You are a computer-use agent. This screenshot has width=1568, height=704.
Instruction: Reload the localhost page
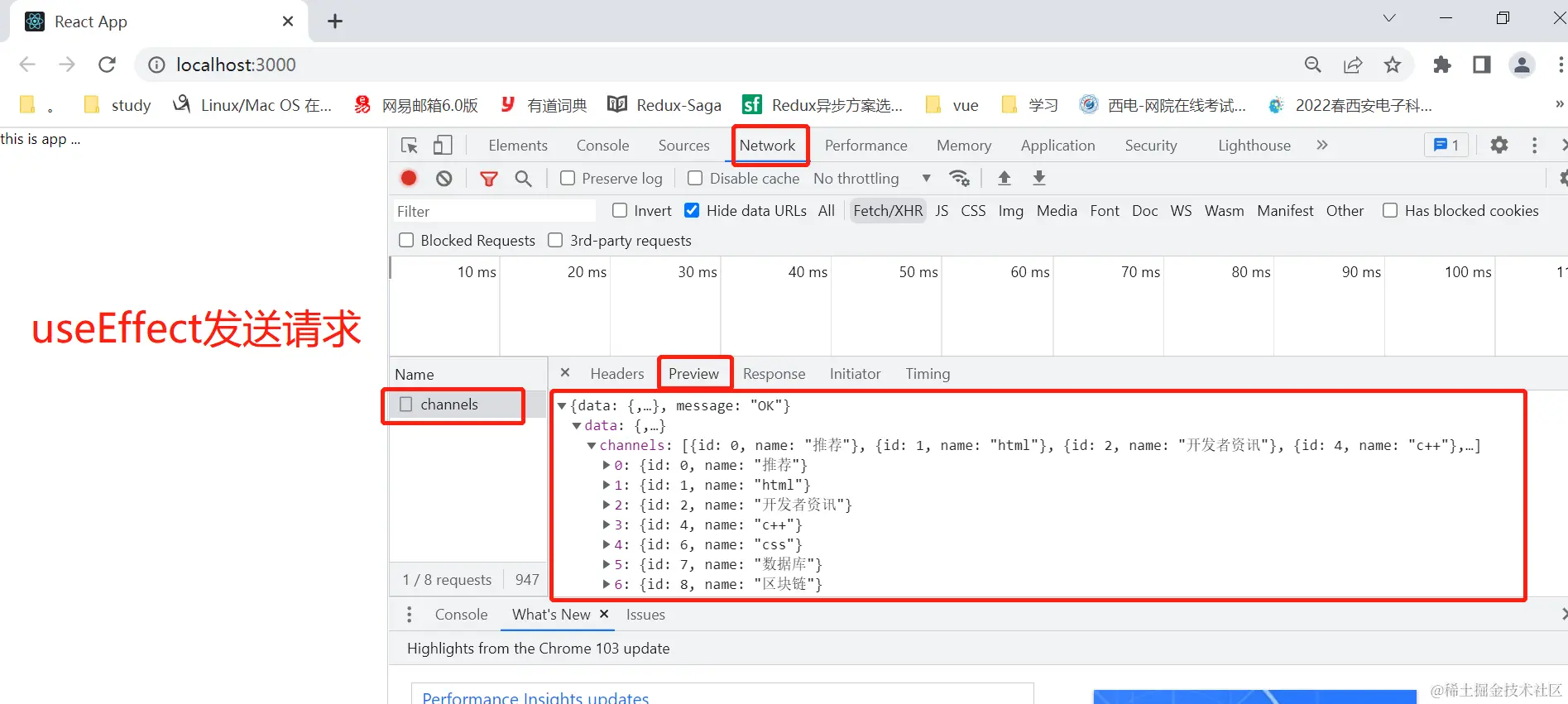pos(107,65)
